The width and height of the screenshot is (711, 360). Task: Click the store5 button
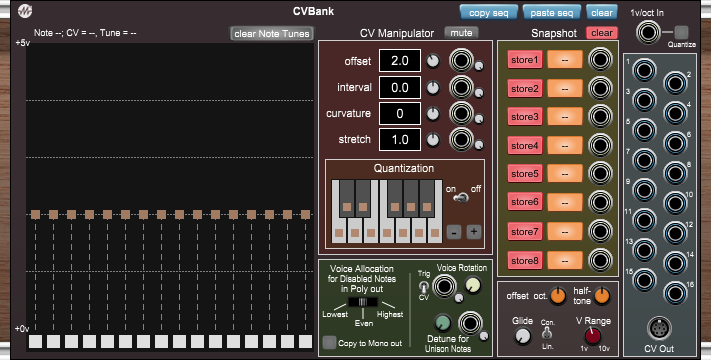pyautogui.click(x=525, y=174)
